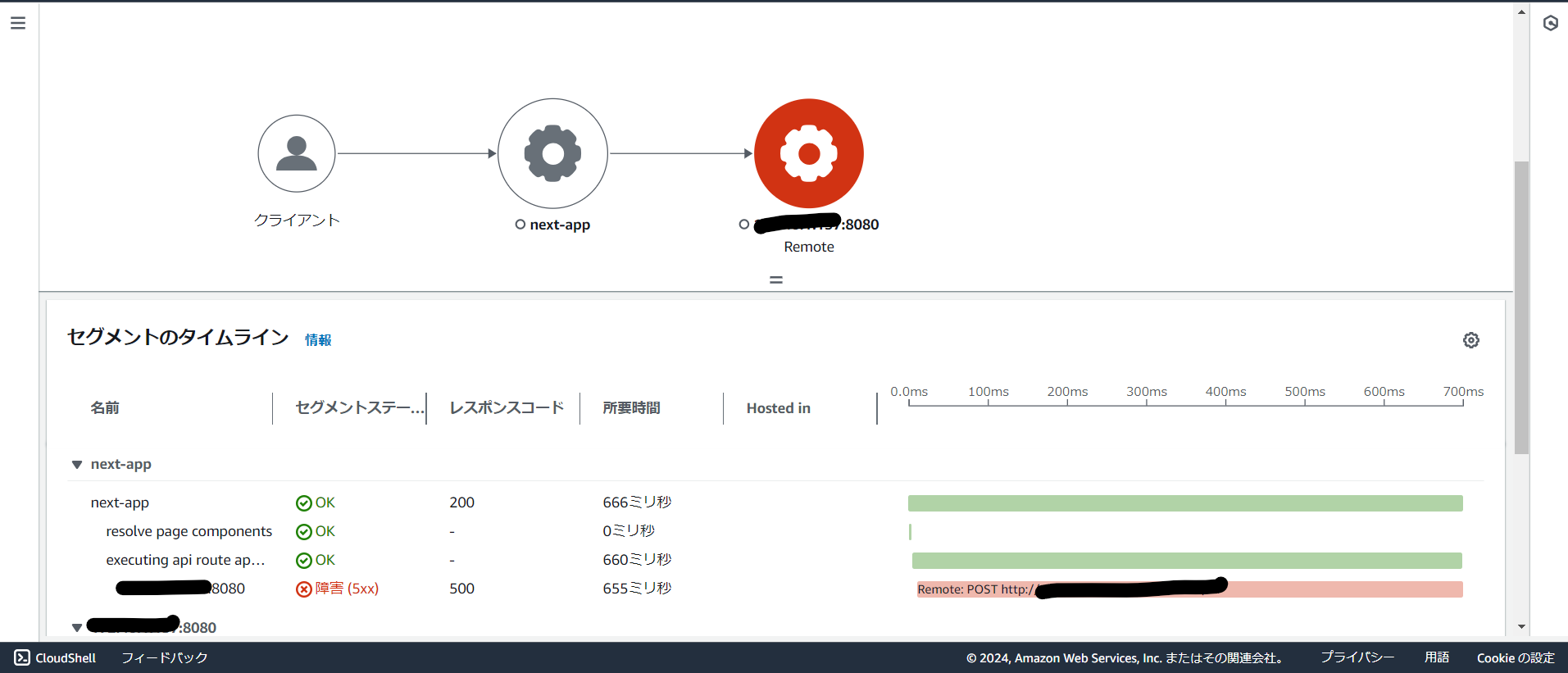Click the OK status icon for resolve page components
Viewport: 1568px width, 673px height.
tap(303, 532)
